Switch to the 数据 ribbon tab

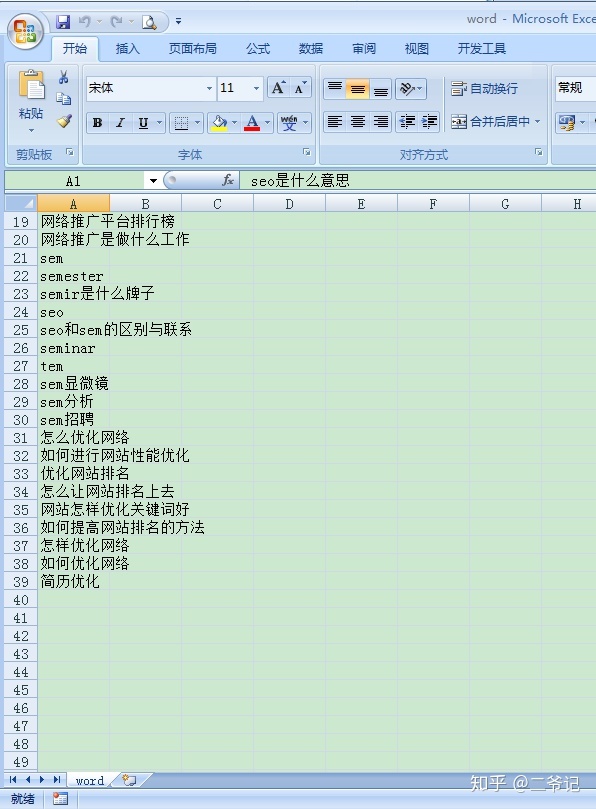click(311, 48)
